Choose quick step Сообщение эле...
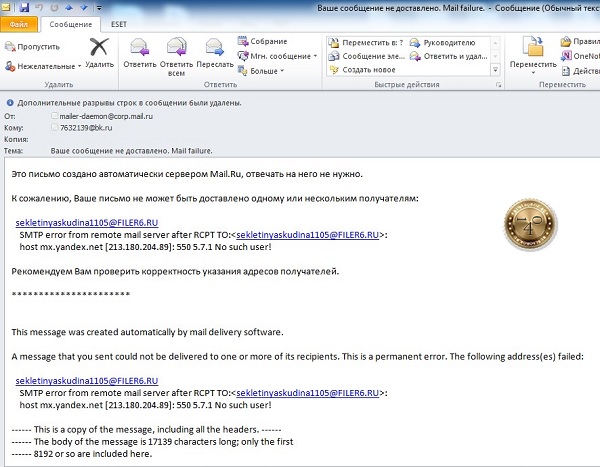This screenshot has width=600, height=467. (367, 56)
